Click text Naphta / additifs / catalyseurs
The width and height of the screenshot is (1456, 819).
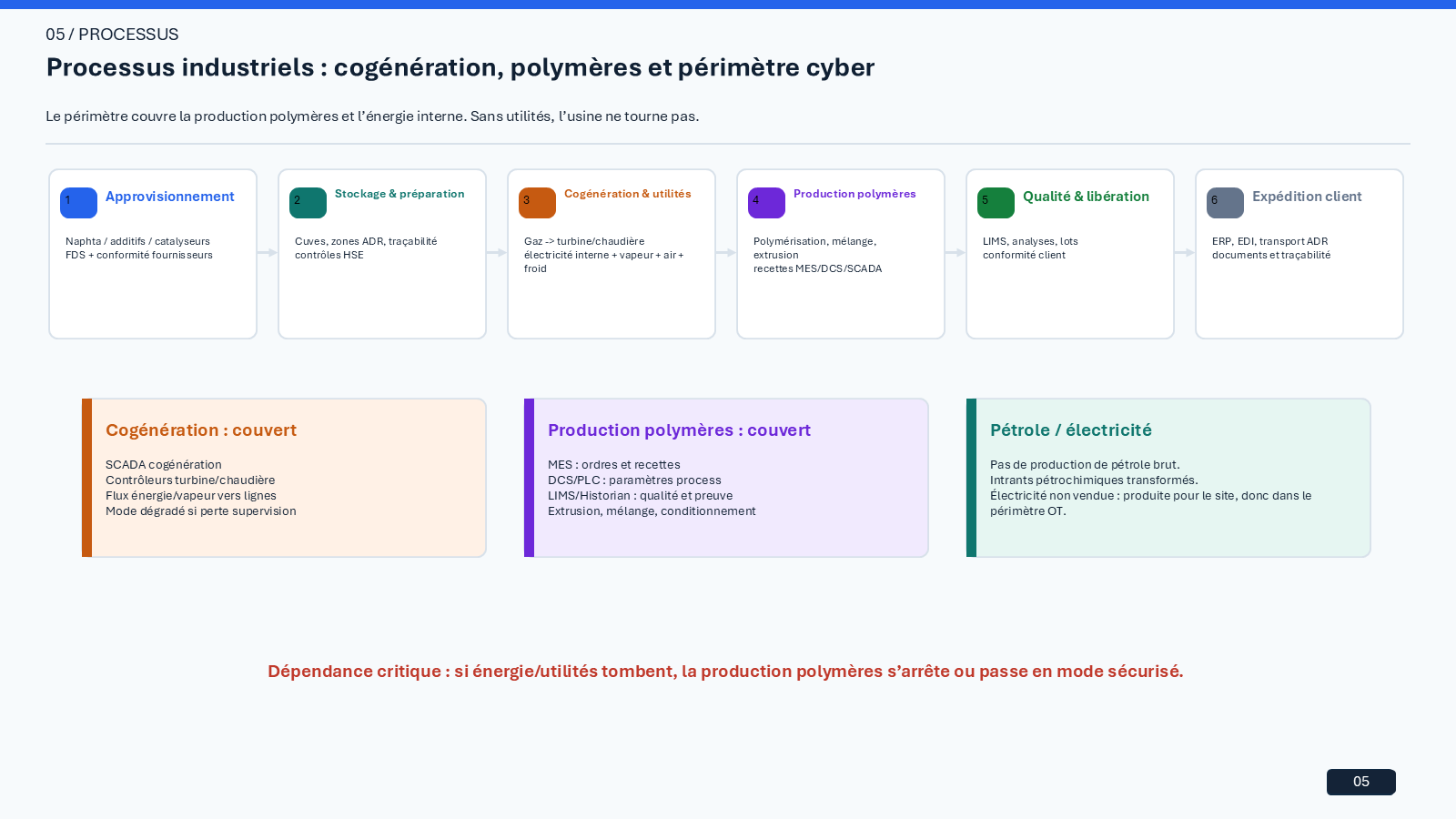tap(137, 241)
